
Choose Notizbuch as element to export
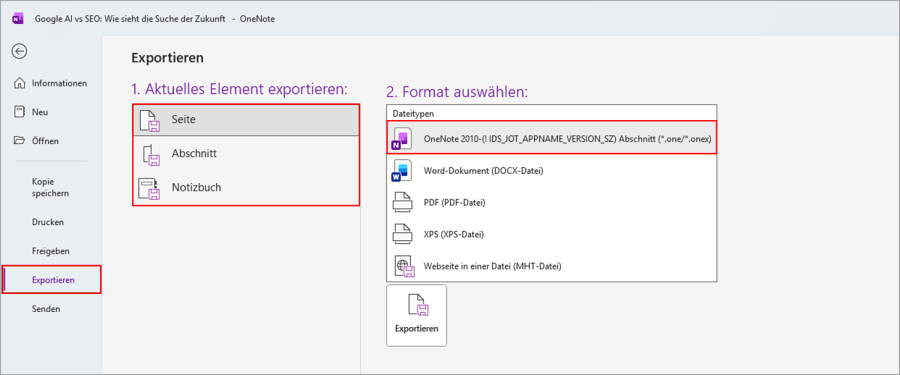(246, 188)
